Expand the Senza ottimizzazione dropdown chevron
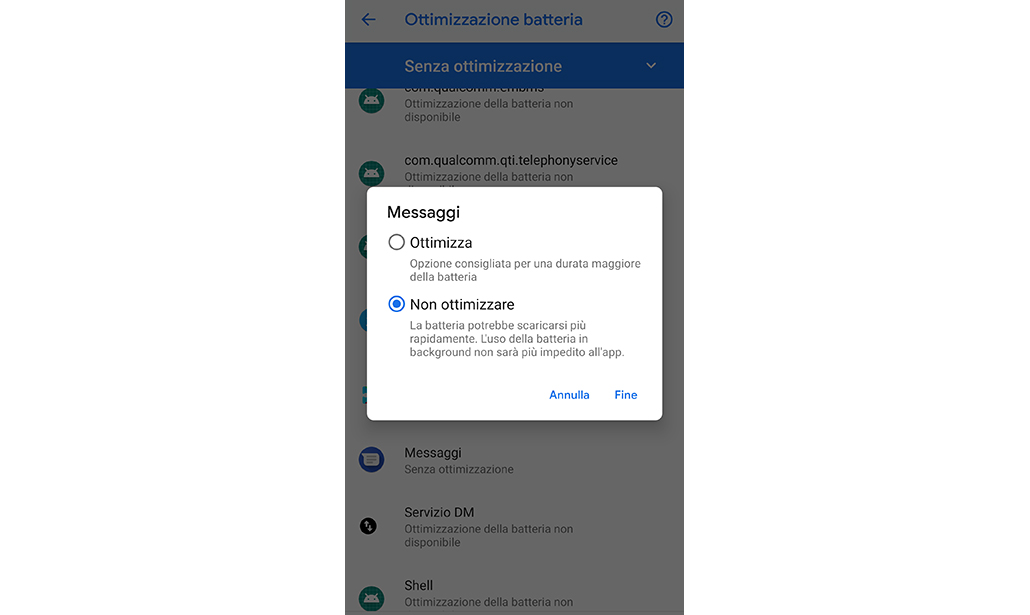Screen dimensions: 1030x615 (x=651, y=66)
